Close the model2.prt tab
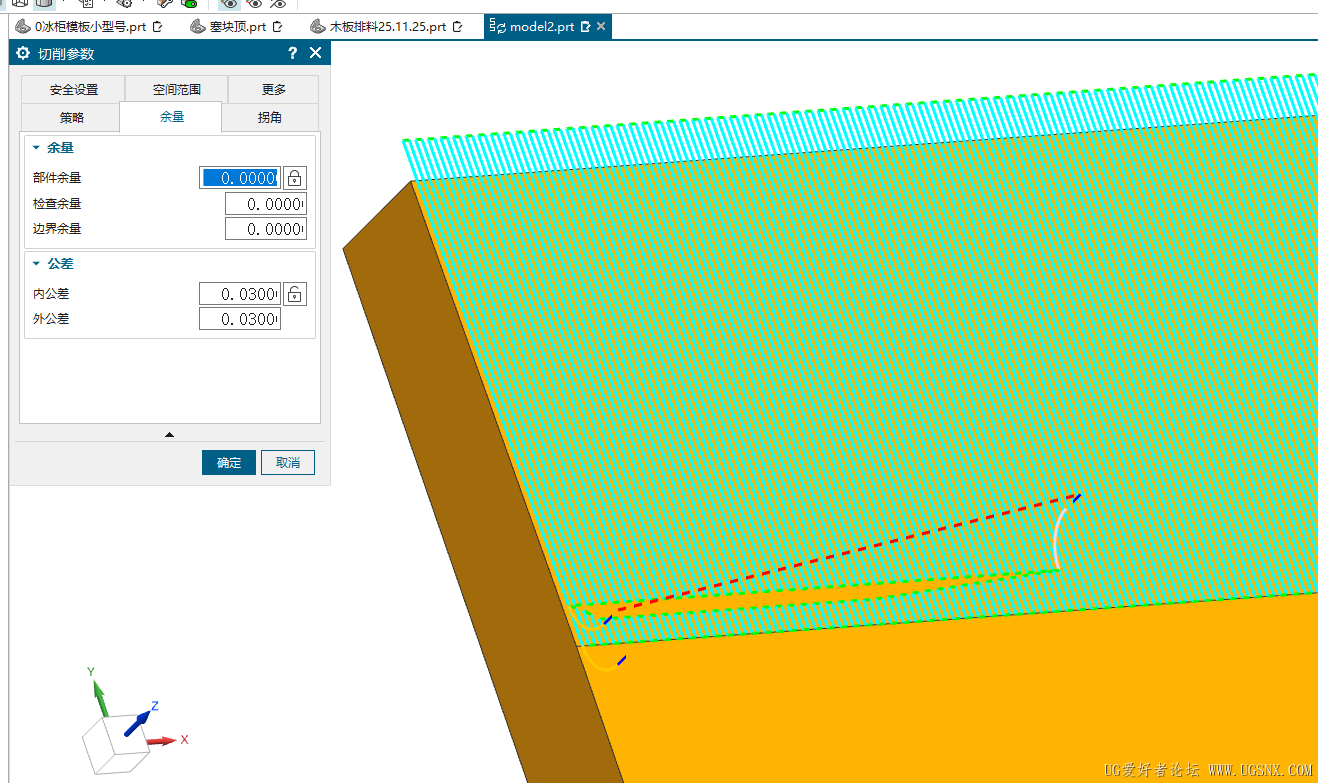This screenshot has height=783, width=1318. pyautogui.click(x=601, y=27)
